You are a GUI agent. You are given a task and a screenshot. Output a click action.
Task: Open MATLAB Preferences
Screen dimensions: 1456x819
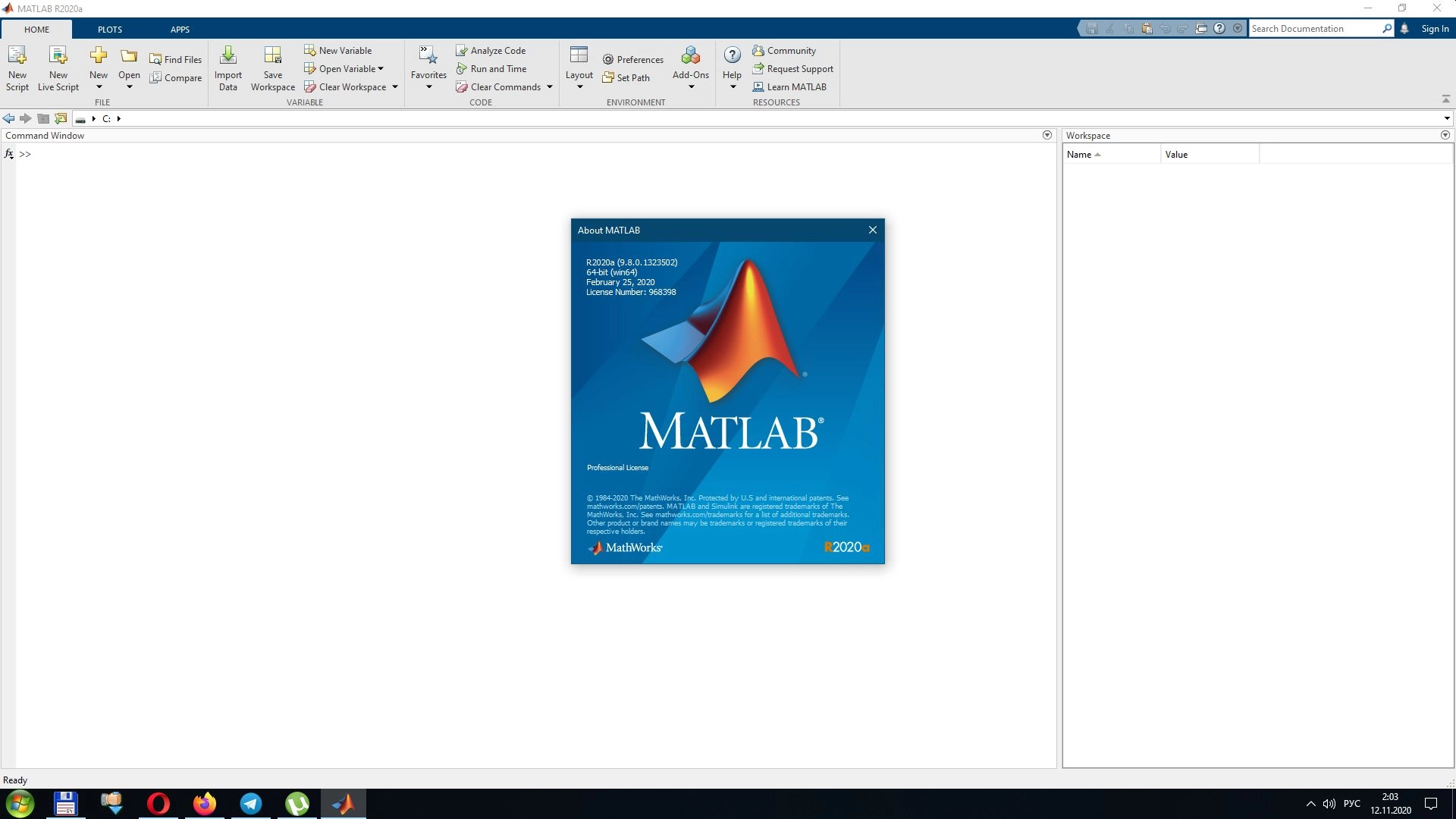(x=633, y=59)
